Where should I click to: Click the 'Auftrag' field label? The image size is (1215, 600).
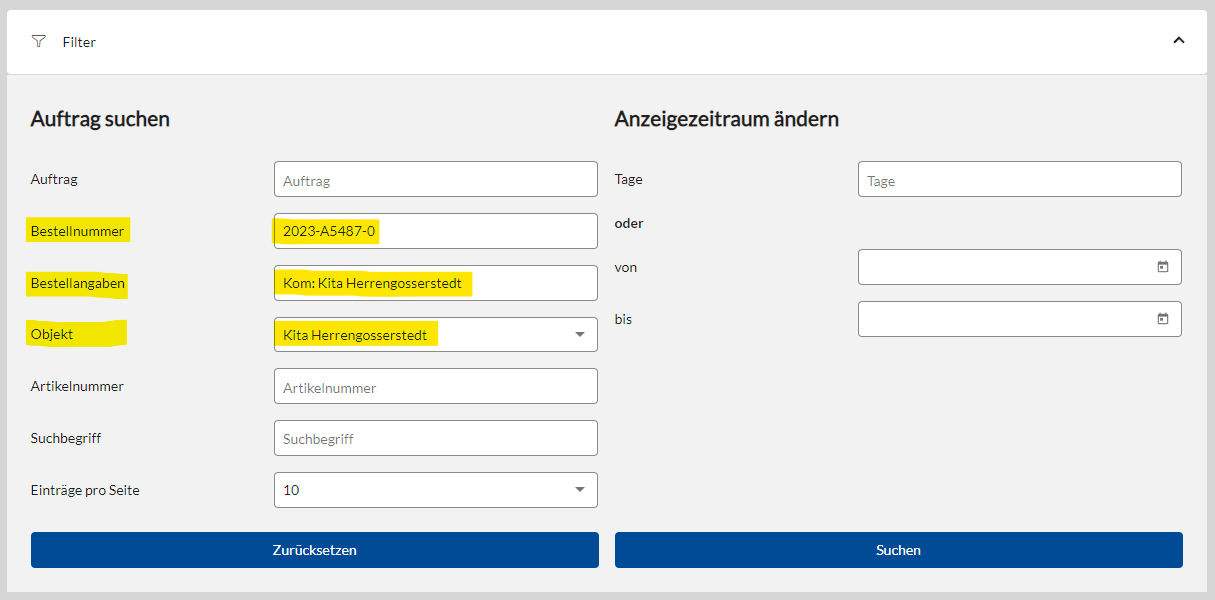point(54,180)
